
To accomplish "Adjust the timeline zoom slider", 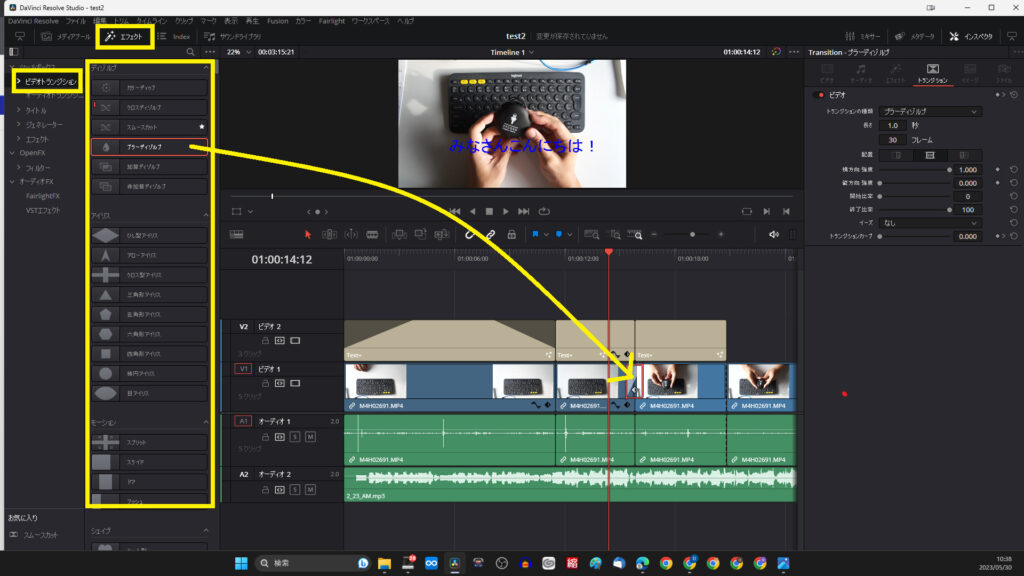I will click(692, 234).
